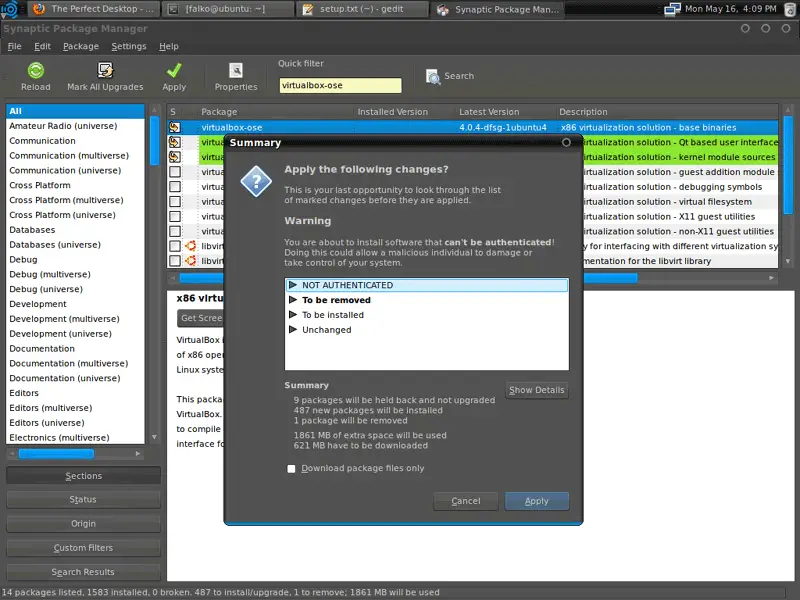
Task: Open the File menu
Action: [14, 46]
